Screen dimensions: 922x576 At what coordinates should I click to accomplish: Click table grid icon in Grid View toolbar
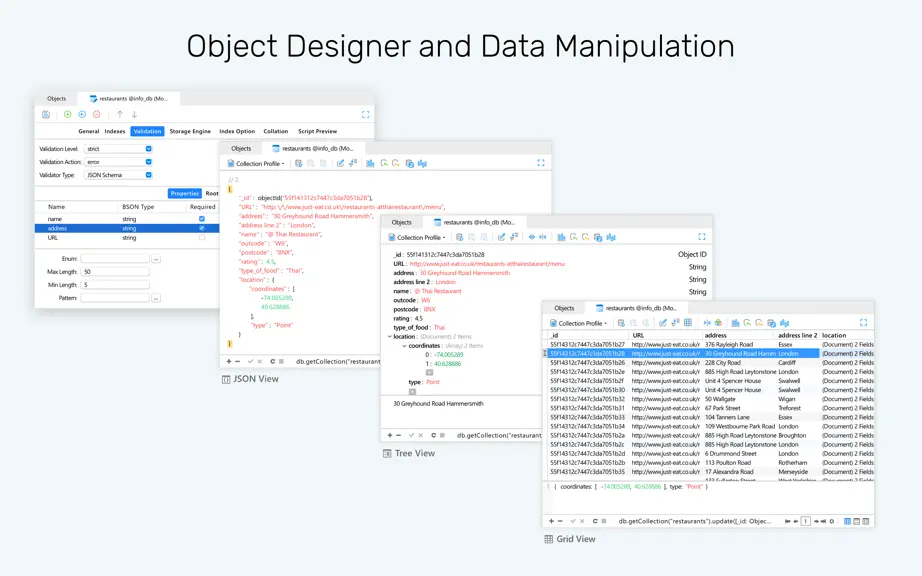click(687, 323)
